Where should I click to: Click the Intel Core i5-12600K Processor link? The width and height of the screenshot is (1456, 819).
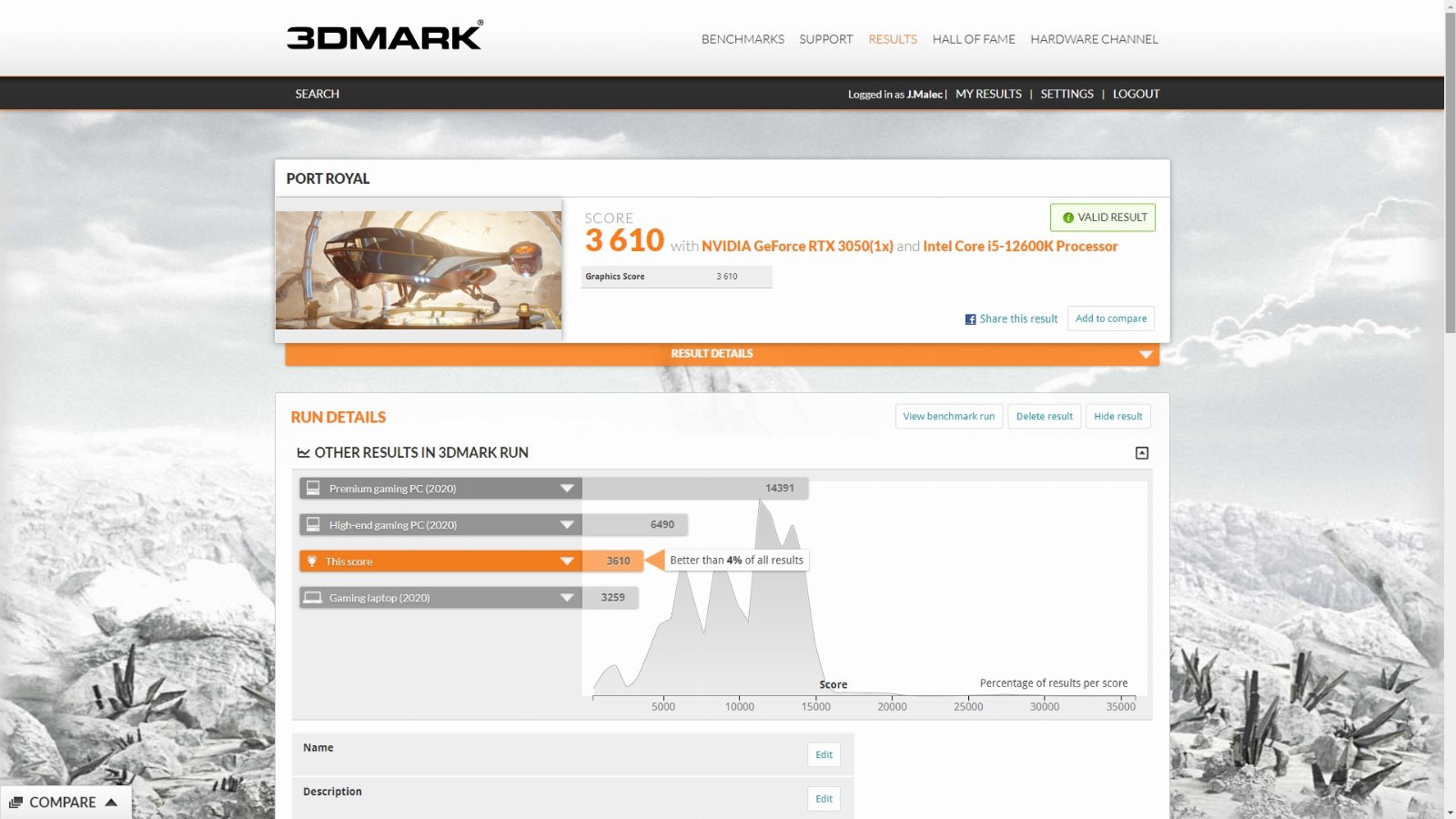1020,247
